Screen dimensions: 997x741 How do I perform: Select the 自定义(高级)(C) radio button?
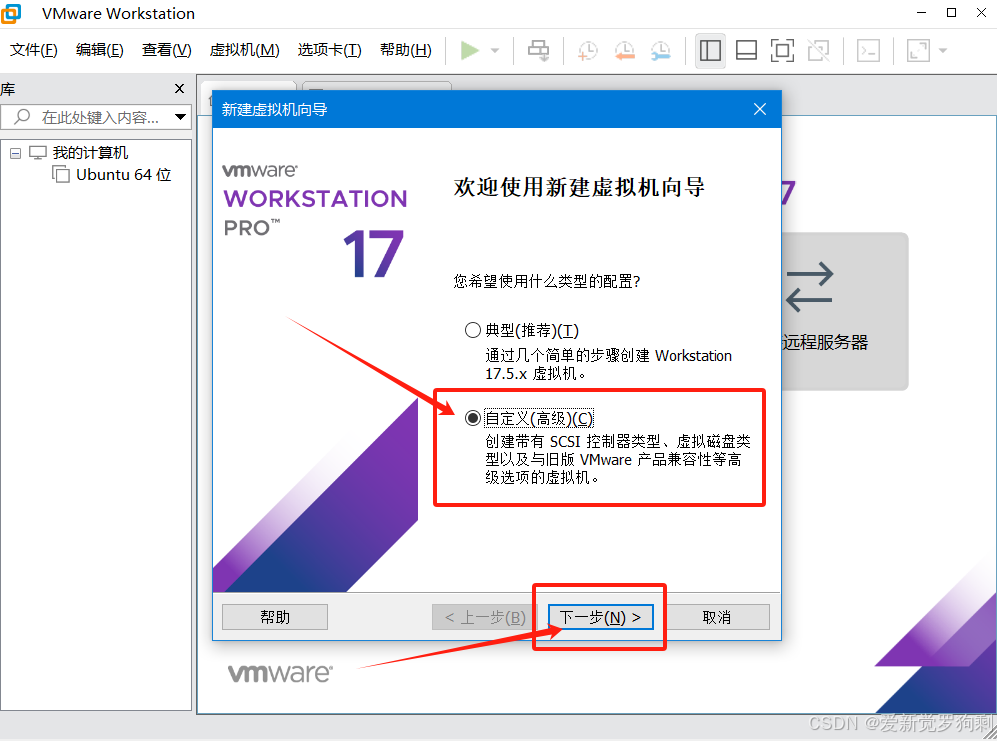pyautogui.click(x=472, y=419)
